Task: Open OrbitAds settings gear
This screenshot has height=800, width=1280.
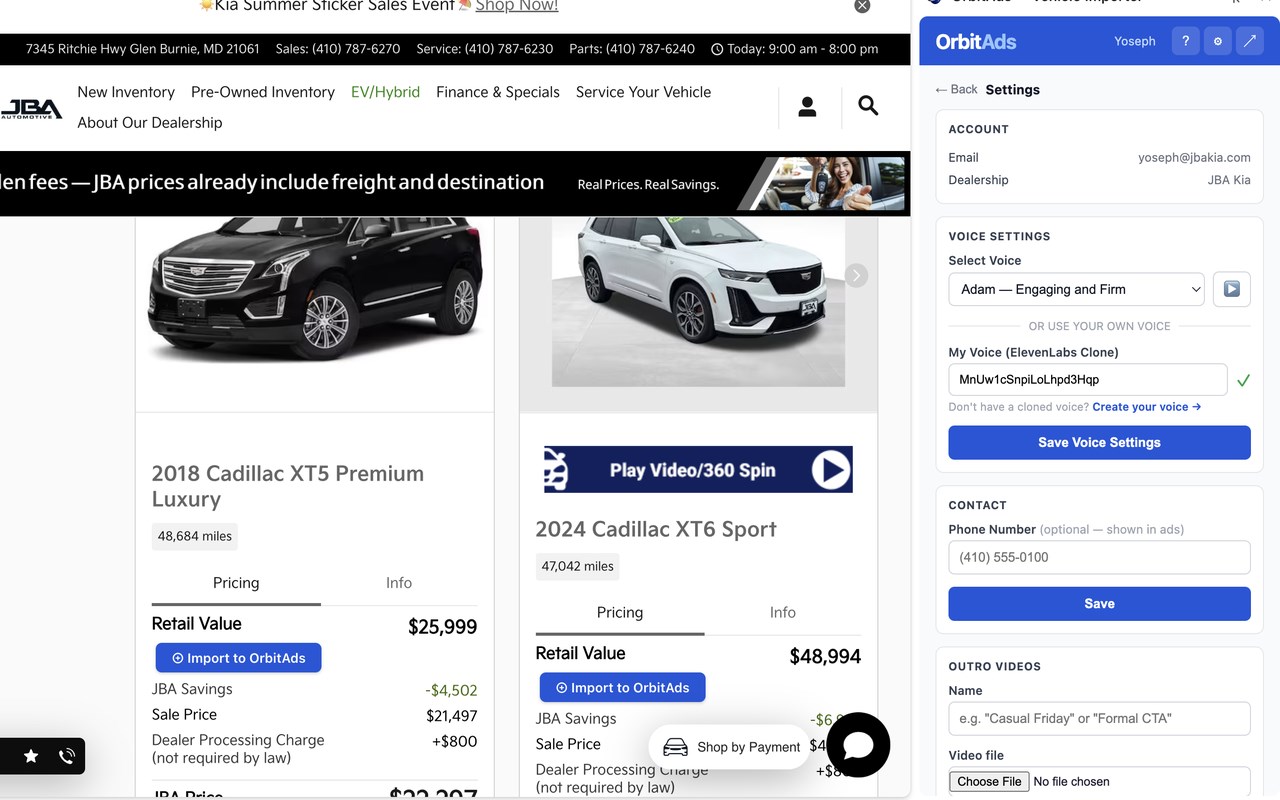Action: coord(1217,41)
